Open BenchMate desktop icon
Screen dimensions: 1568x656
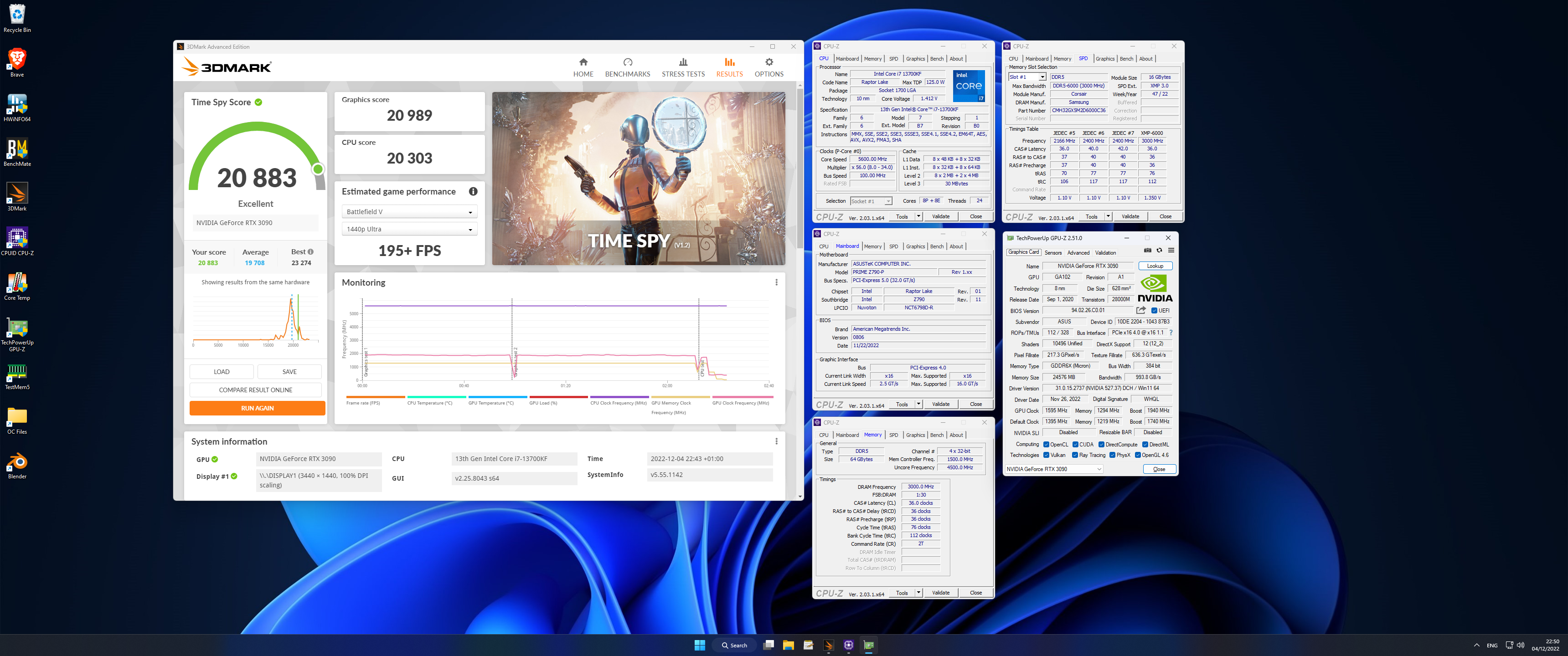point(17,152)
